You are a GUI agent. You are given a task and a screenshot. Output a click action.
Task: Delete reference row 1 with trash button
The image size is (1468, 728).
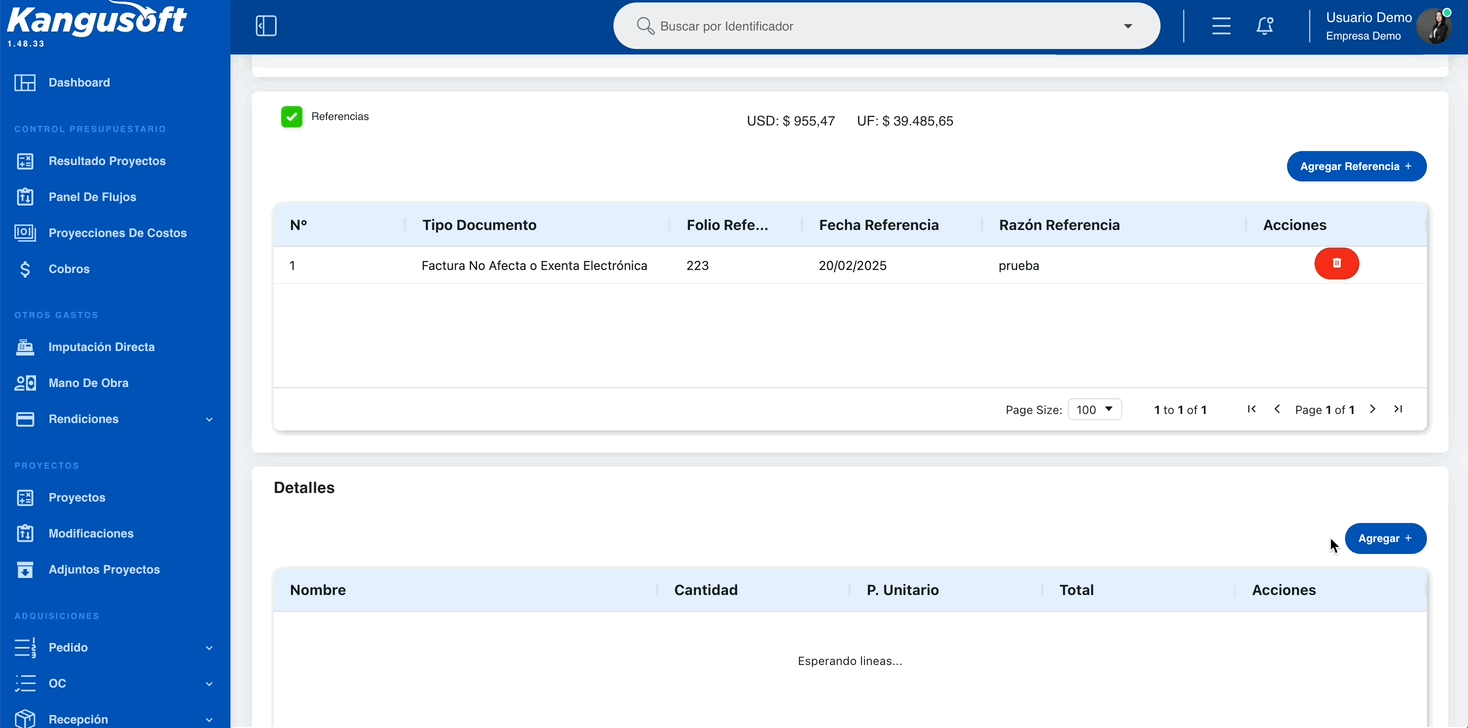[x=1336, y=263]
